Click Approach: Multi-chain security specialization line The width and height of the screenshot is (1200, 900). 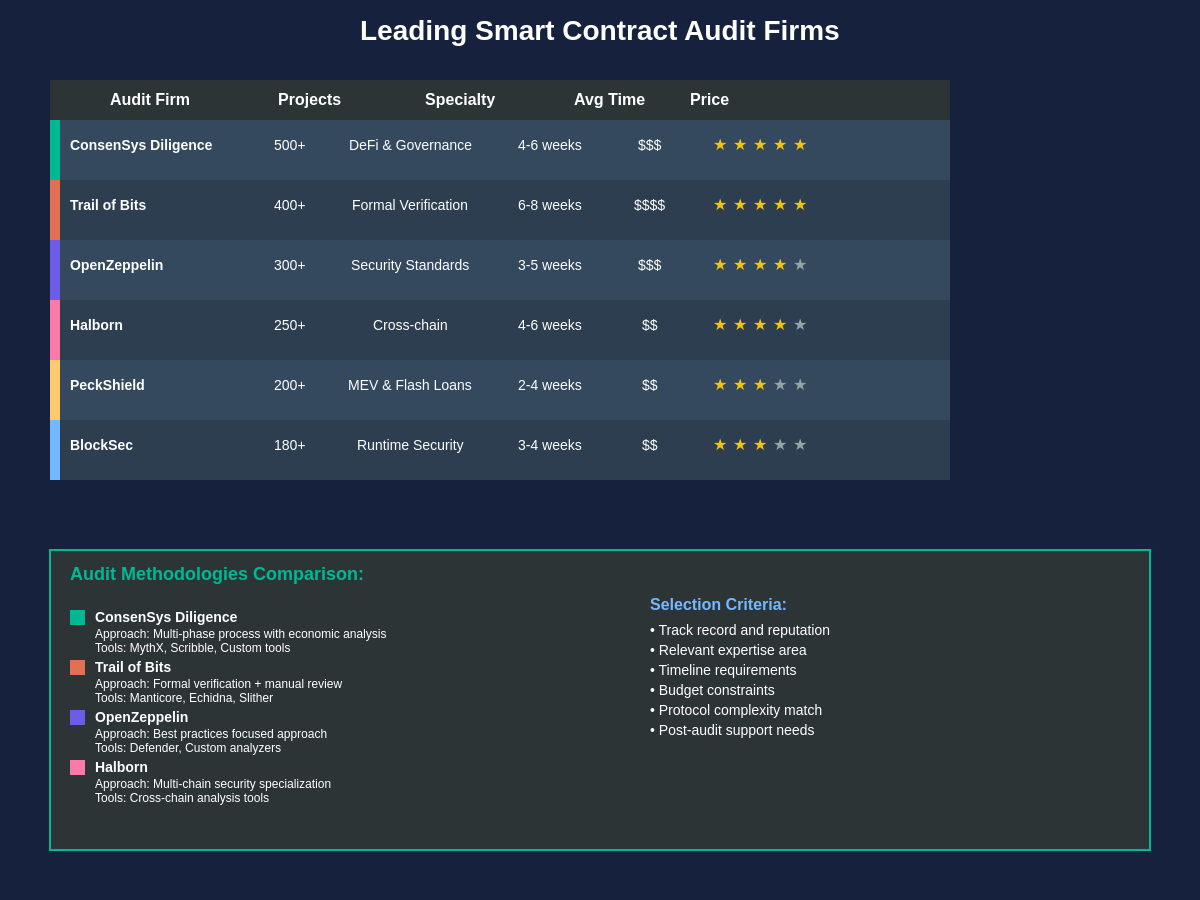[x=213, y=784]
